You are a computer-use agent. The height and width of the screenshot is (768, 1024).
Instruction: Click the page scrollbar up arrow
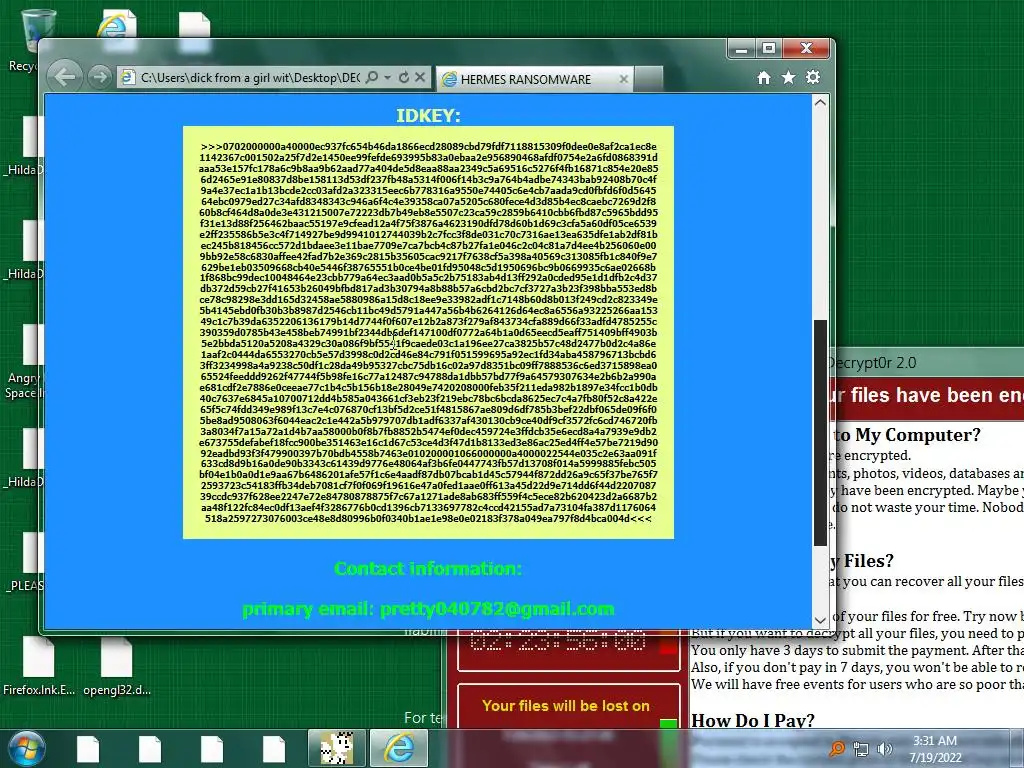point(820,103)
